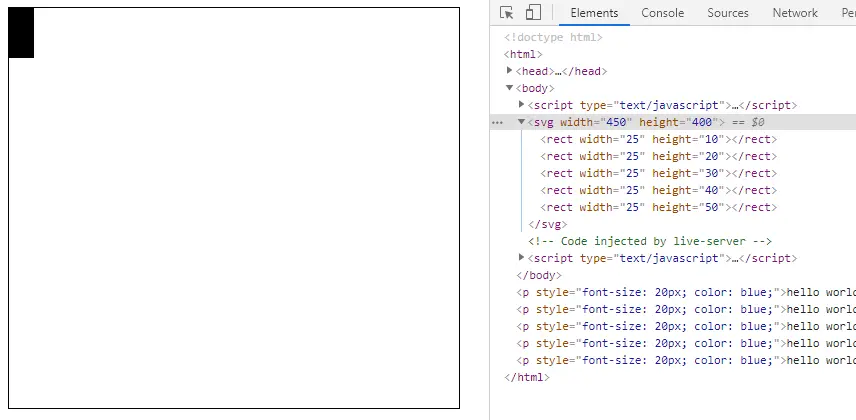Toggle the device toolbar icon
The image size is (856, 420).
click(x=533, y=13)
